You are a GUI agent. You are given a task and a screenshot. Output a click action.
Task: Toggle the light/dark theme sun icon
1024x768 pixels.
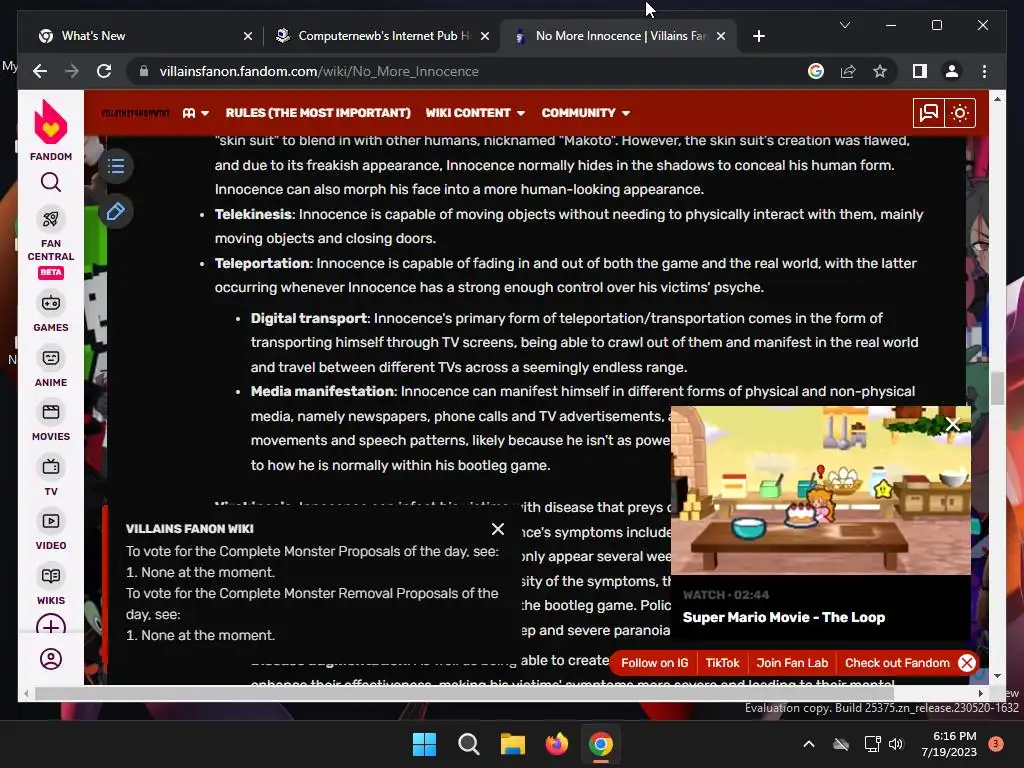959,113
